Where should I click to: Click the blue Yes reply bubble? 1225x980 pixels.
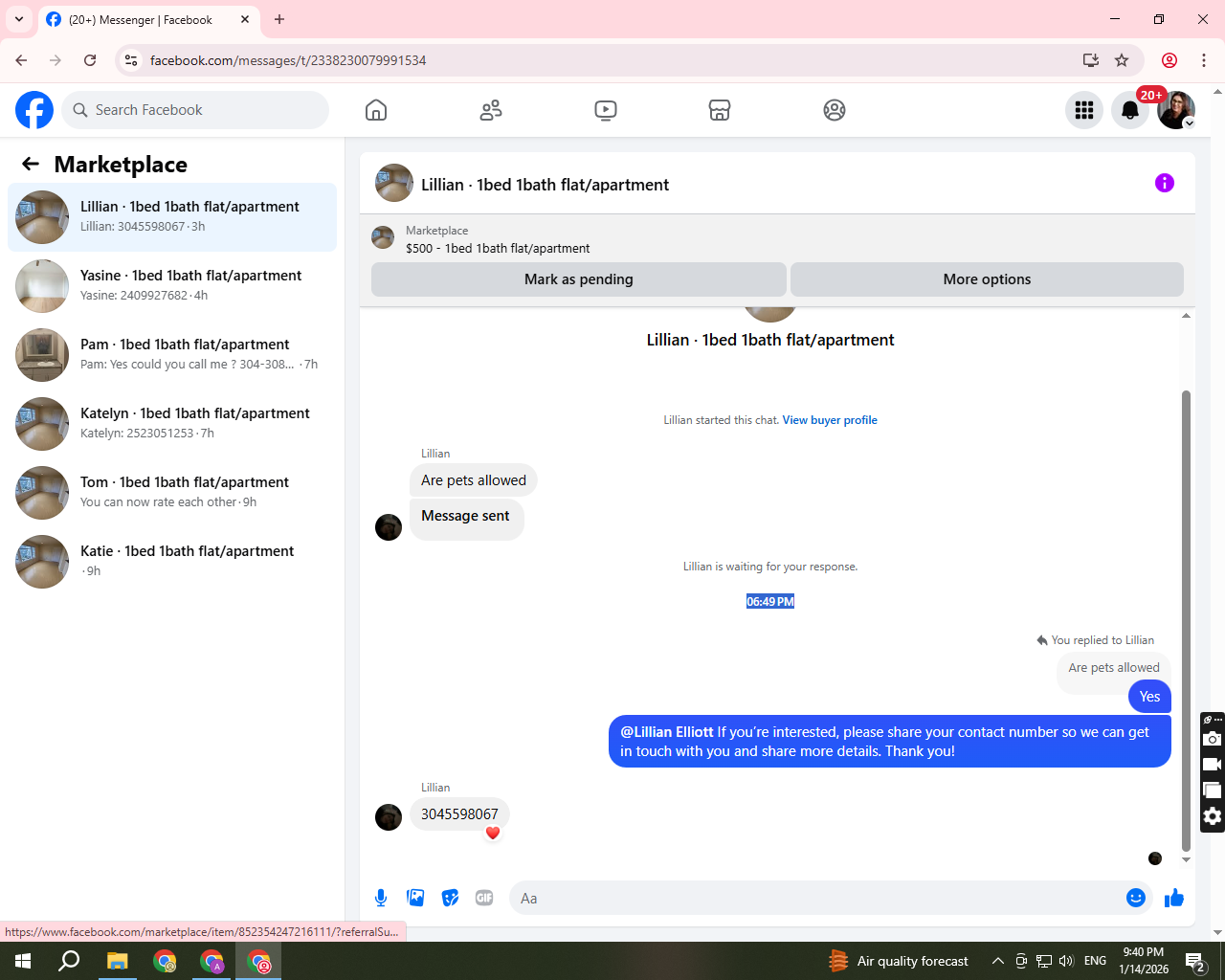[x=1149, y=697]
